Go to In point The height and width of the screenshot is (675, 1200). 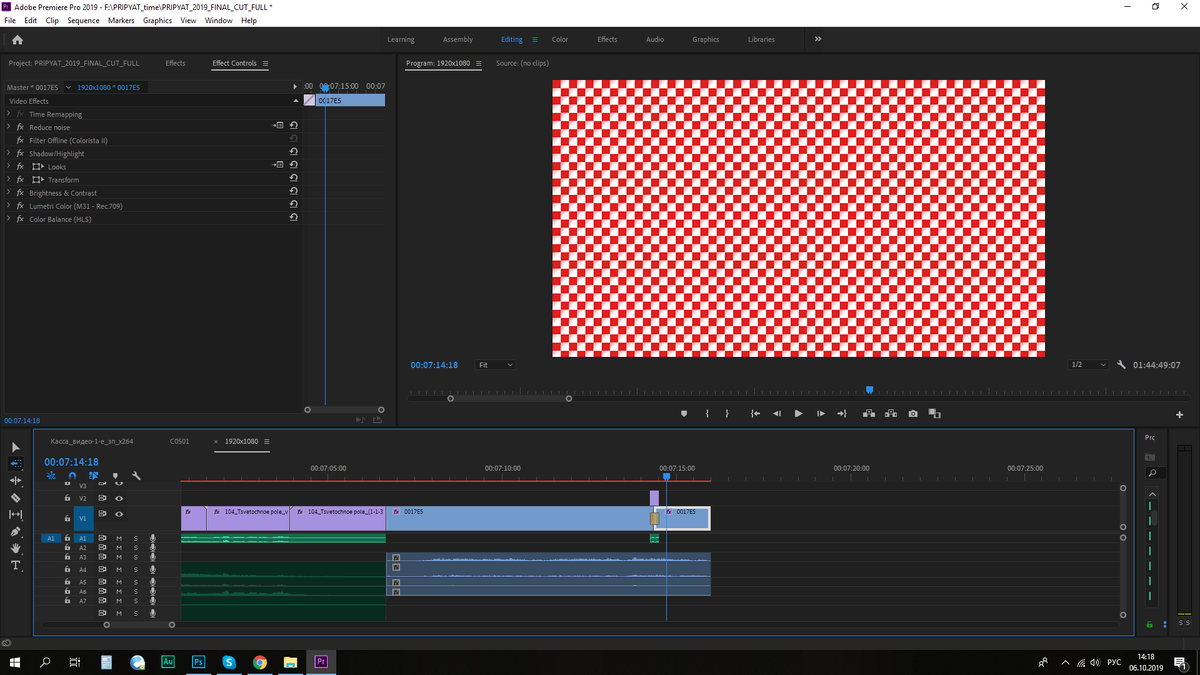[755, 414]
